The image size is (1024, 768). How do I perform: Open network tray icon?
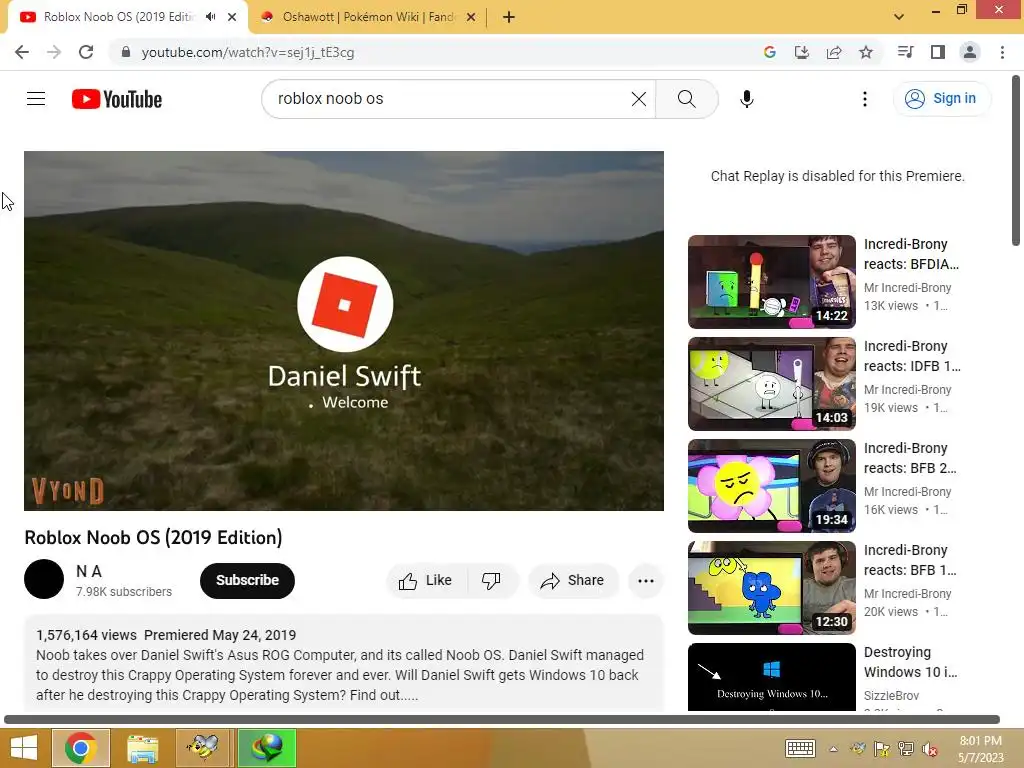(906, 749)
